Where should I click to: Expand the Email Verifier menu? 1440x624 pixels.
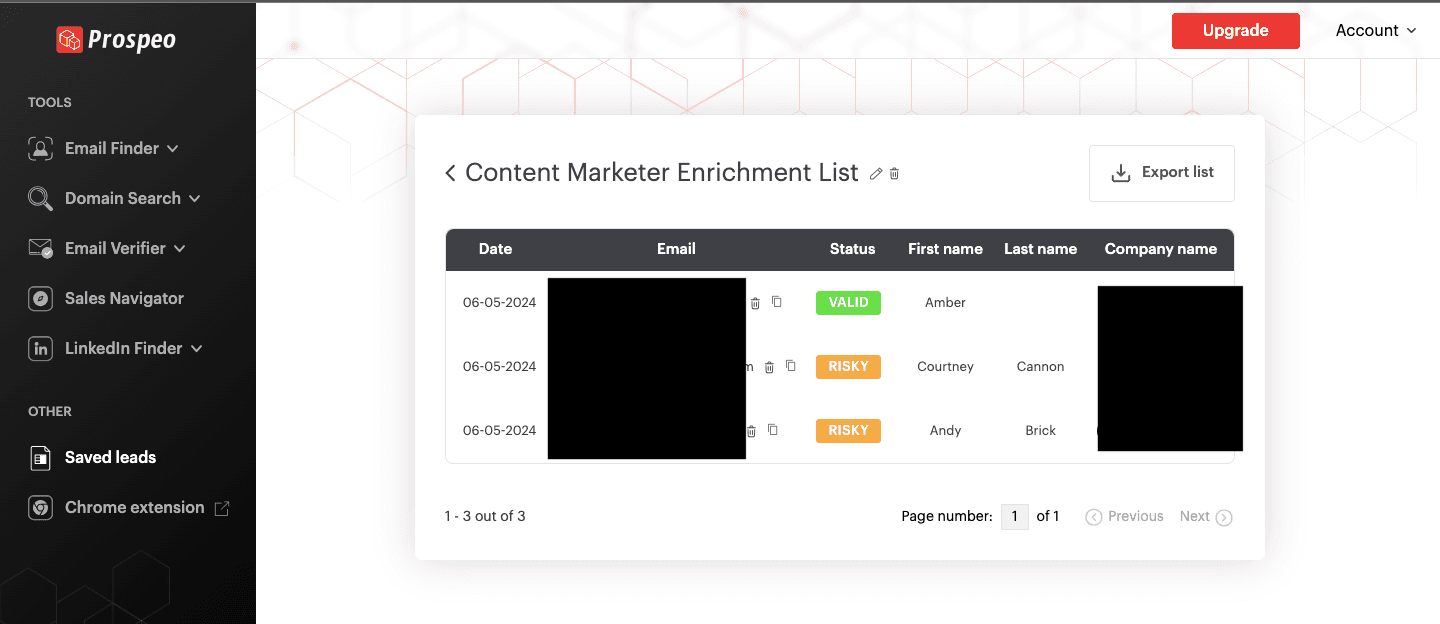(180, 248)
